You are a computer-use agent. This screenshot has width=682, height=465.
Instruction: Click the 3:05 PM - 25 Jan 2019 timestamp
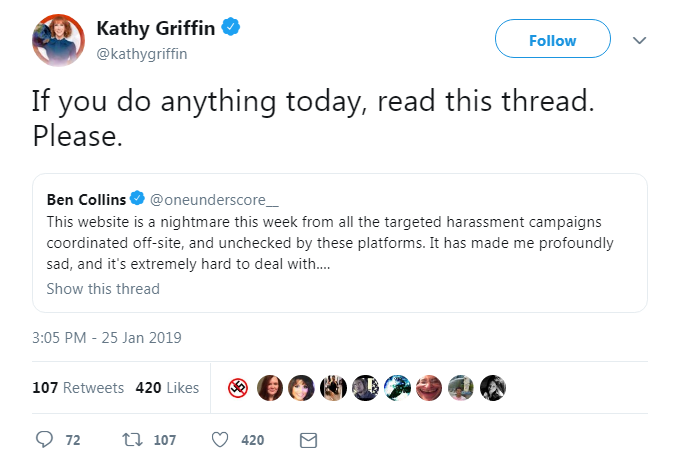pos(107,338)
